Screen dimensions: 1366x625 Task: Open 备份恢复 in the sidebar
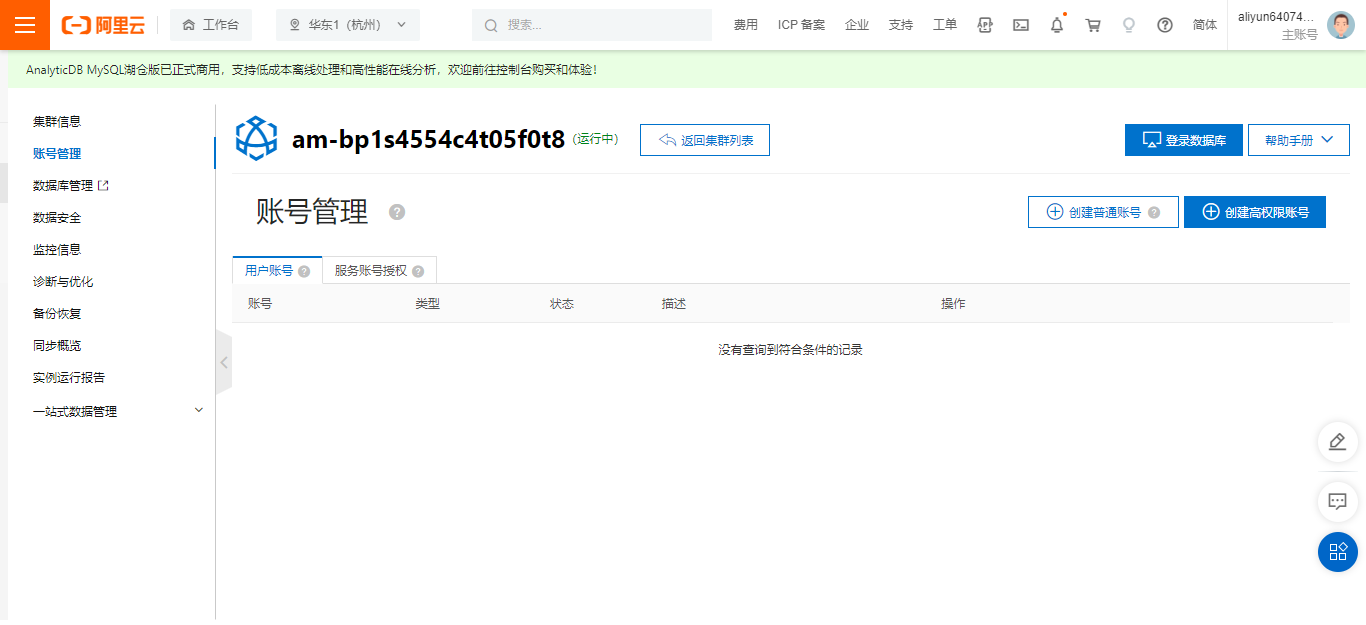pyautogui.click(x=57, y=313)
